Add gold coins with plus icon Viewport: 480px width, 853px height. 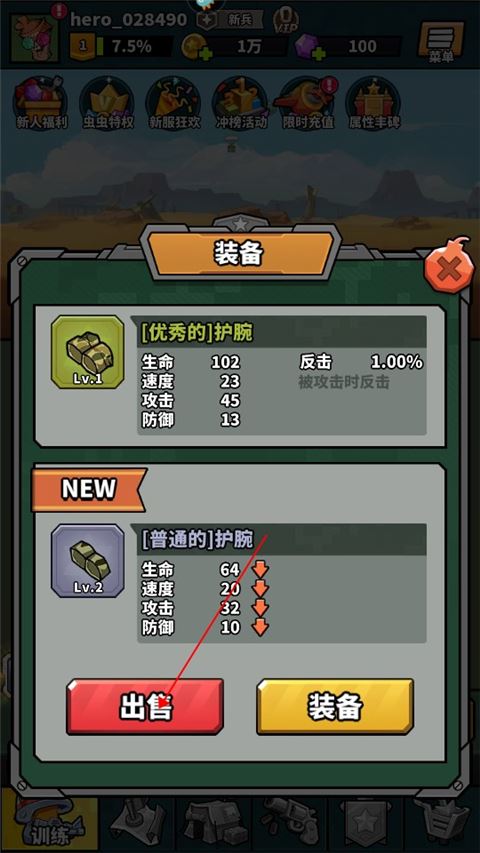point(205,53)
